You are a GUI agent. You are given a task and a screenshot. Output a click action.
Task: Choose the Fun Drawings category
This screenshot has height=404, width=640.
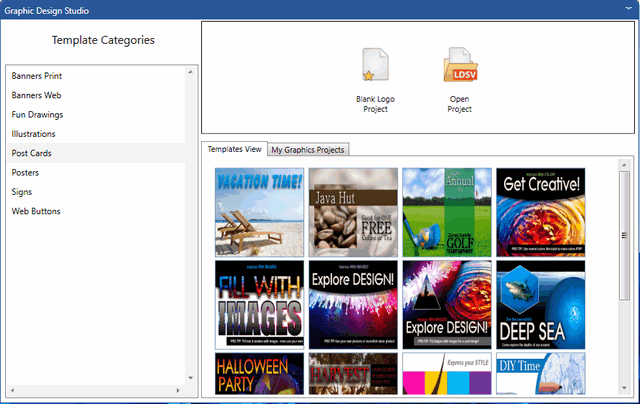click(x=37, y=115)
